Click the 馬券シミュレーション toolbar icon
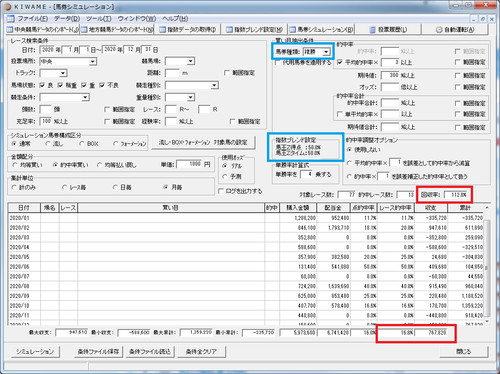 click(292, 30)
